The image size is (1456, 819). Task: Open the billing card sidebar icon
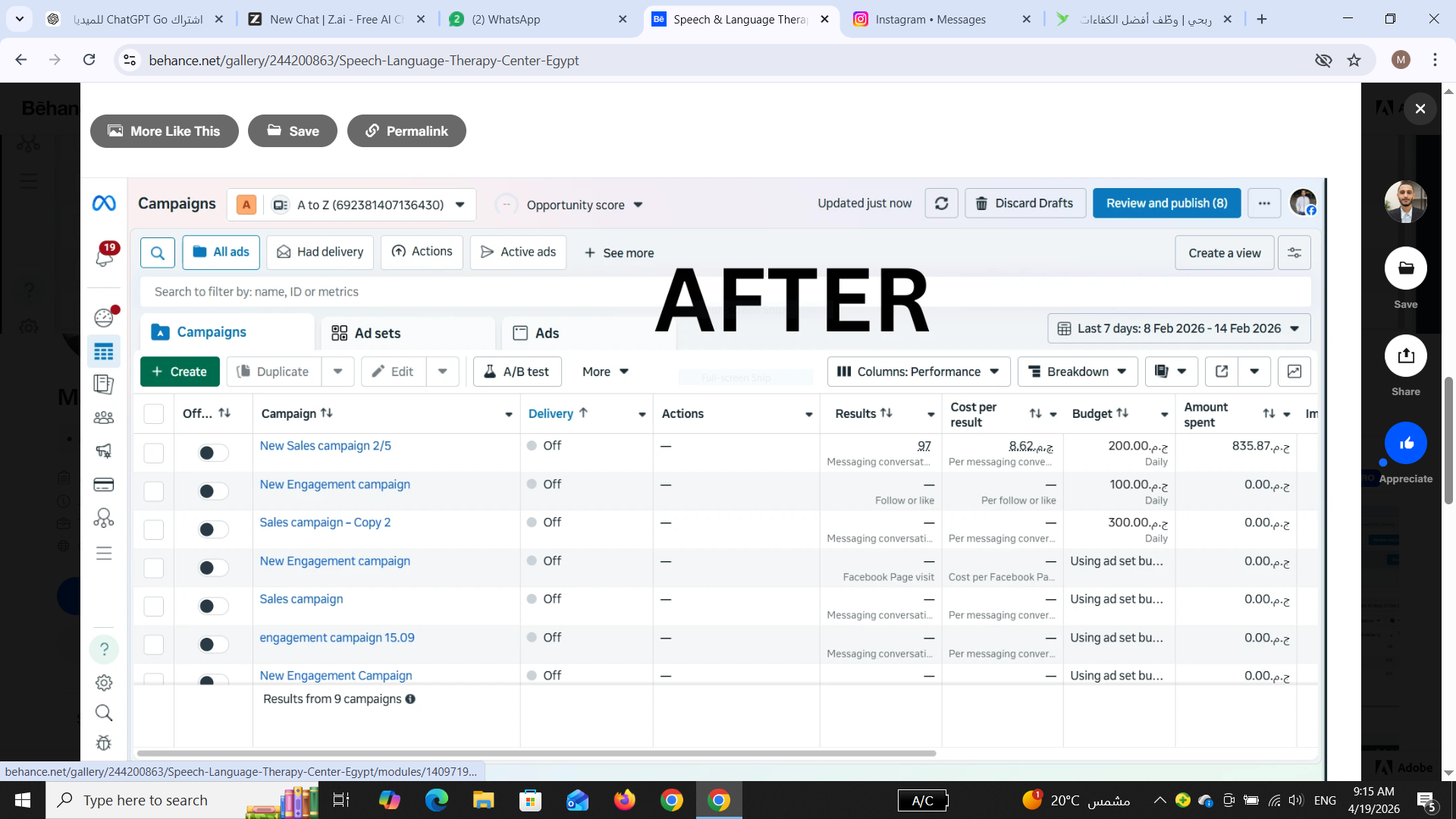pyautogui.click(x=104, y=485)
